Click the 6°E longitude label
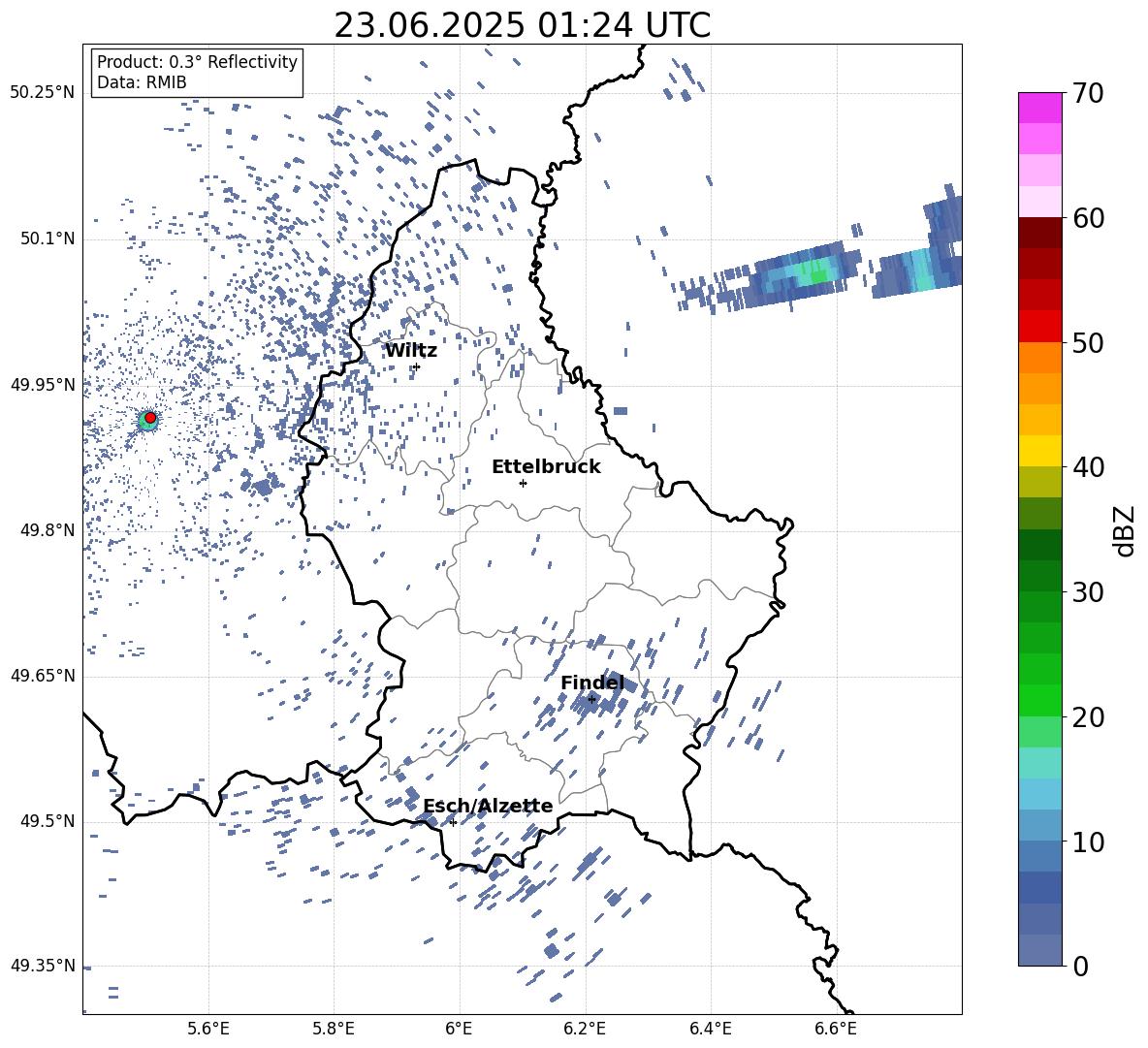The image size is (1148, 1048). point(459,1029)
